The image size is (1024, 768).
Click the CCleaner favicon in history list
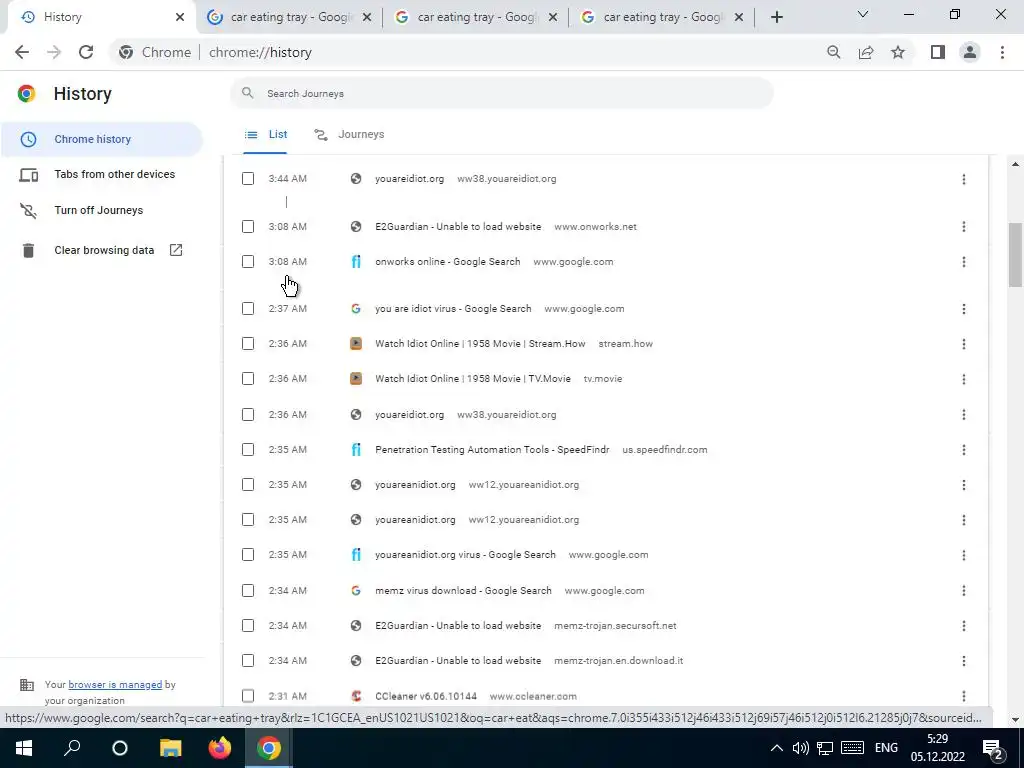356,696
